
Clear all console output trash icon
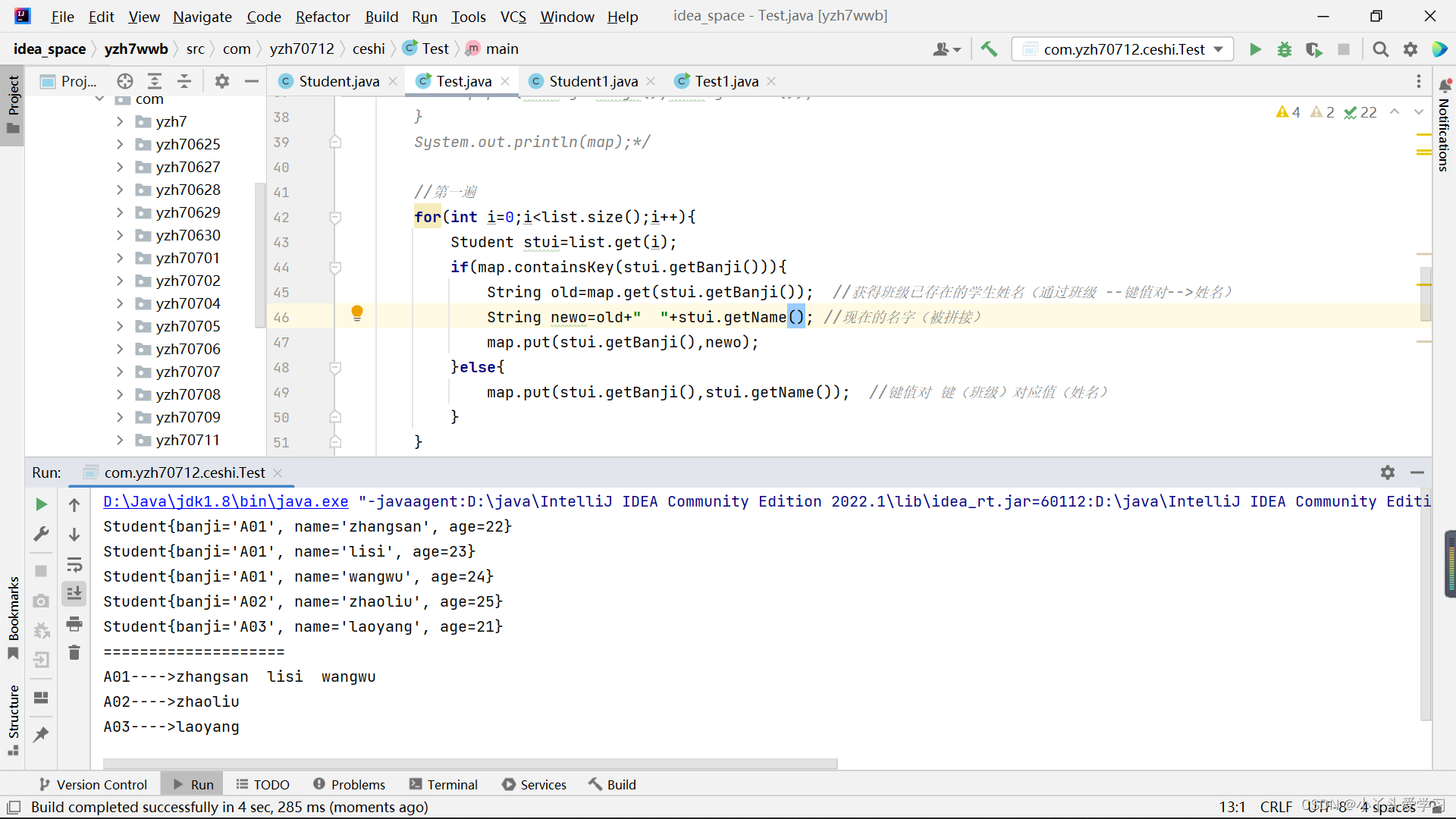[x=74, y=653]
